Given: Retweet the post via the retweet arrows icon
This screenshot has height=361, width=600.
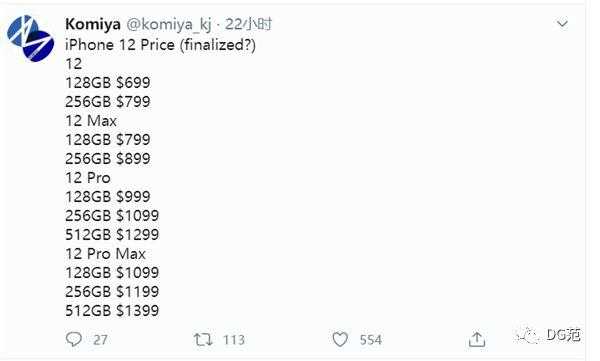Looking at the screenshot, I should [202, 340].
